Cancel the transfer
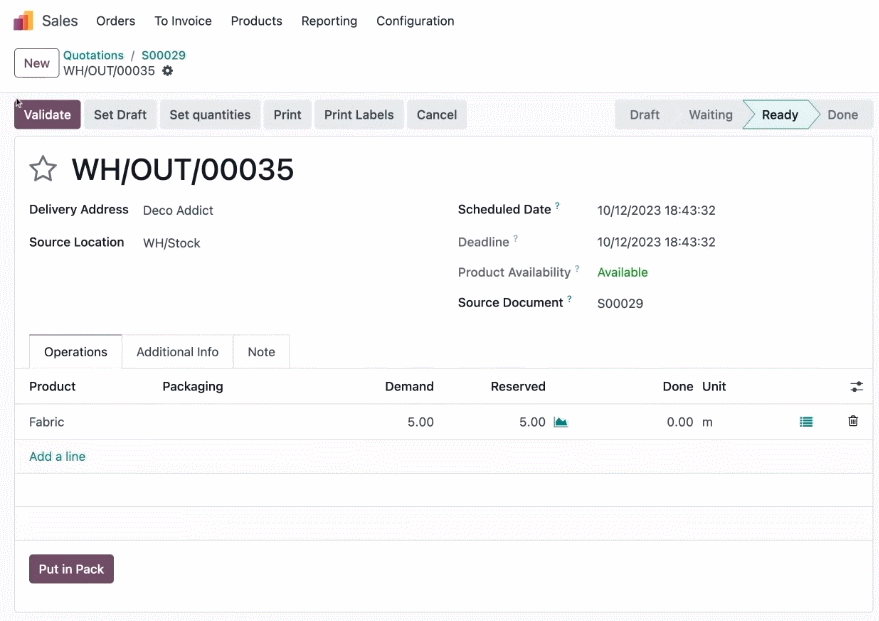Screen dimensions: 879x621 [437, 114]
